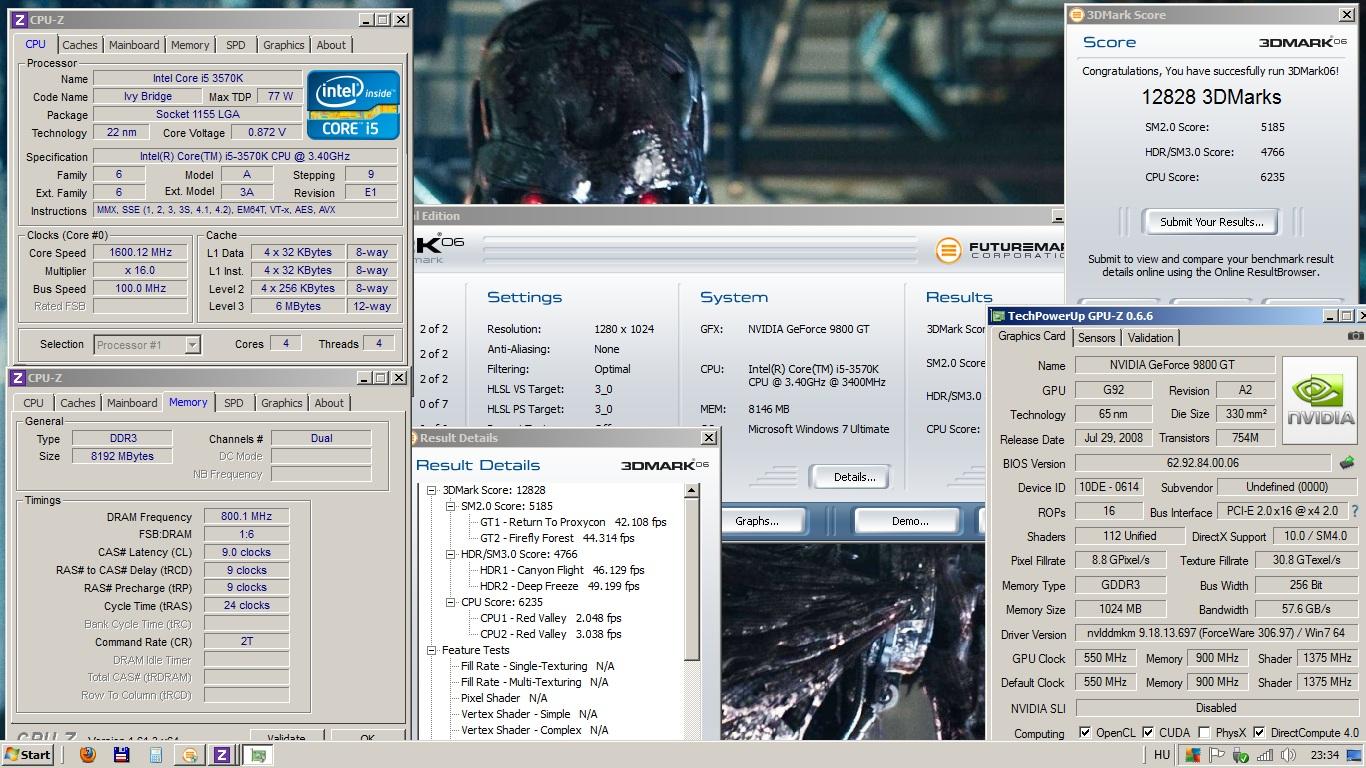
Task: Toggle the OpenCL checkbox in GPU-Z
Action: pos(1085,733)
